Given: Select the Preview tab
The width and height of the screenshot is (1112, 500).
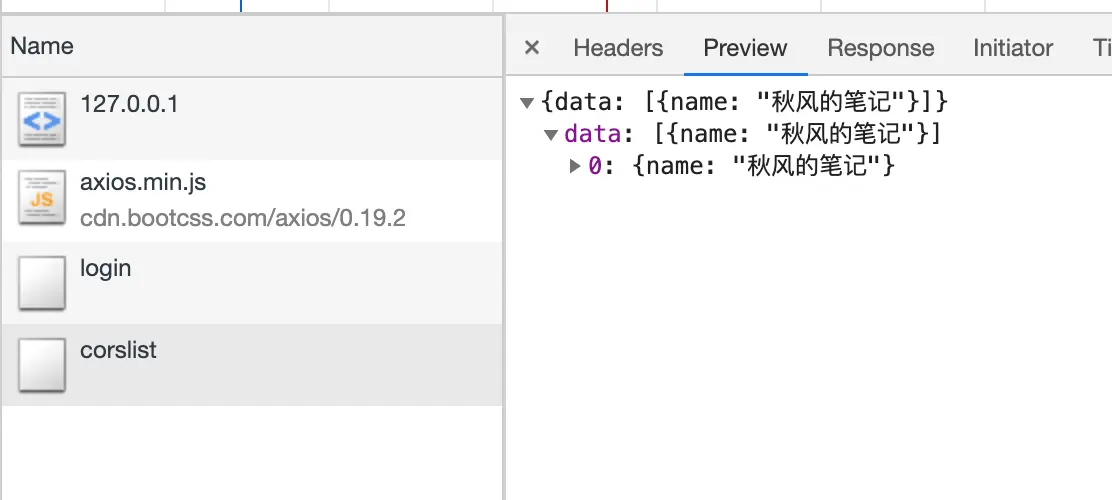Looking at the screenshot, I should point(745,48).
